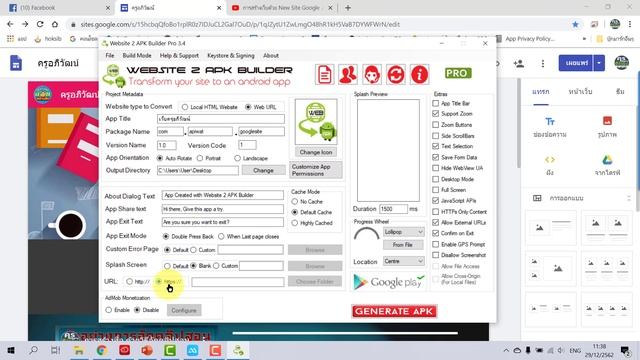The height and width of the screenshot is (360, 640).
Task: Open the support agent icon in header
Action: [371, 75]
